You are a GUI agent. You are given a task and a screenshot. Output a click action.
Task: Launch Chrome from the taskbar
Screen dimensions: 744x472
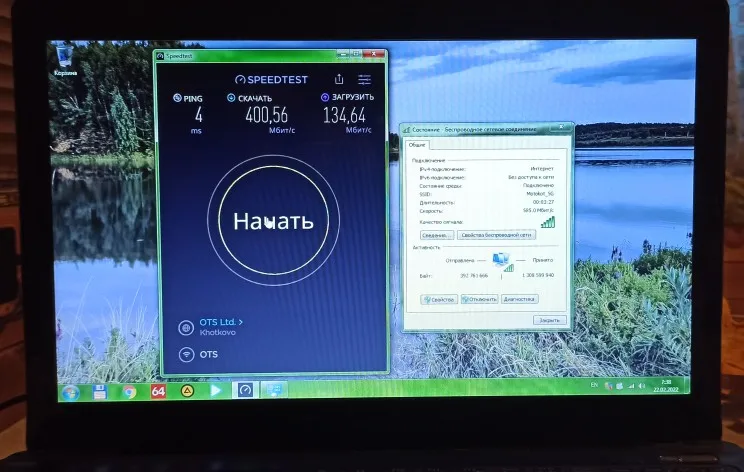tap(129, 391)
